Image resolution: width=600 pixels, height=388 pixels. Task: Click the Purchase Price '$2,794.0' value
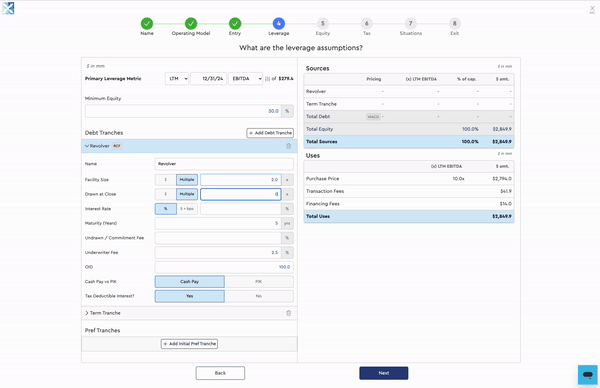tap(502, 179)
